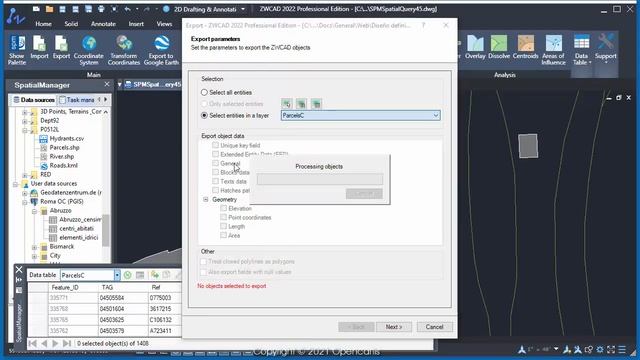Enable the Point coordinates checkbox

223,217
